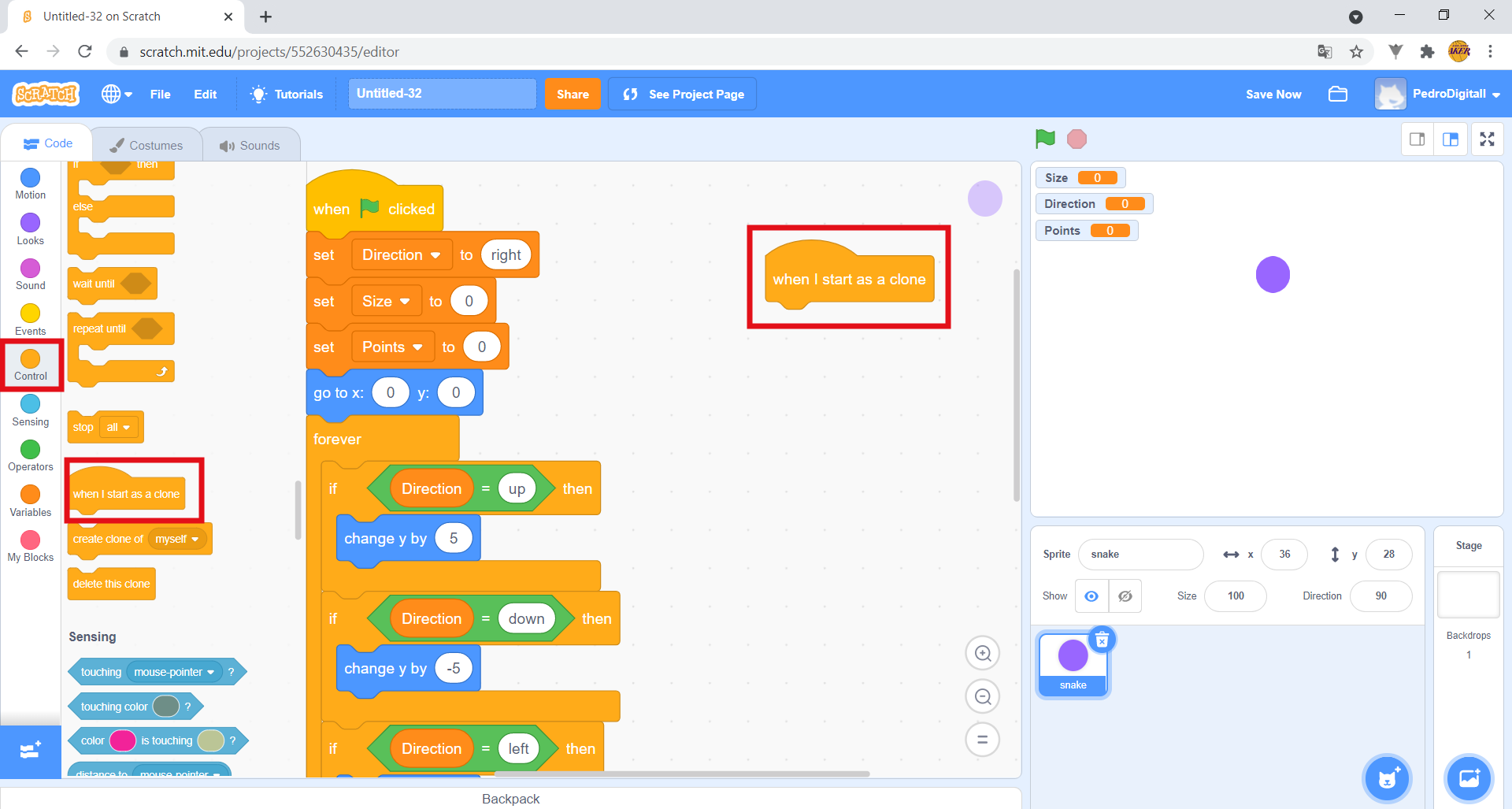Select the Operators block category

pos(30,456)
